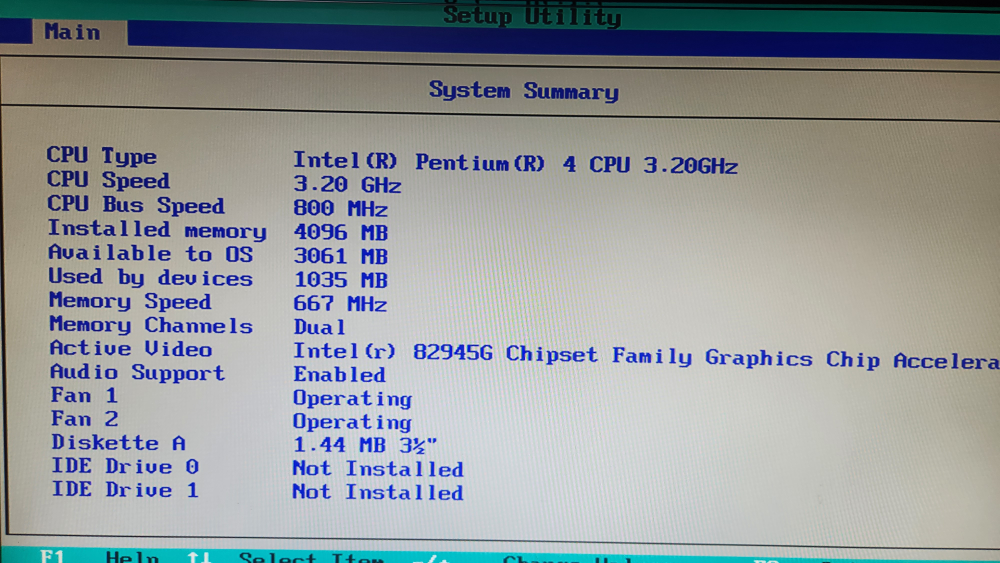Viewport: 1000px width, 563px height.
Task: Click the Setup Utility title
Action: click(x=533, y=15)
